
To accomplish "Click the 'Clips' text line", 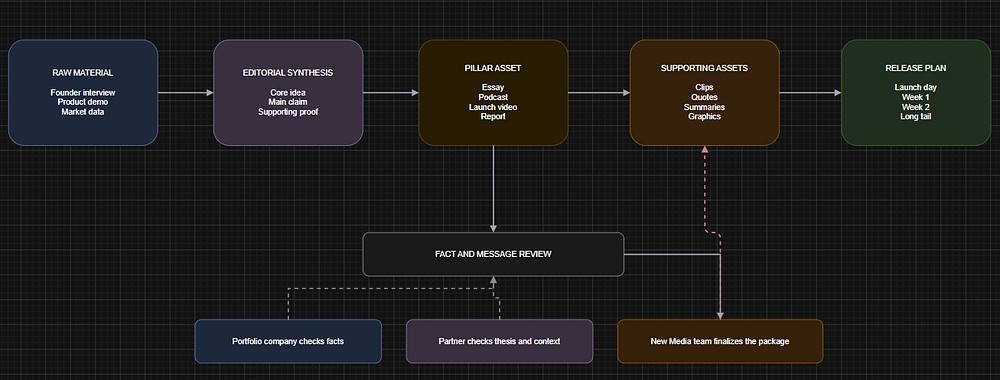I will 705,87.
